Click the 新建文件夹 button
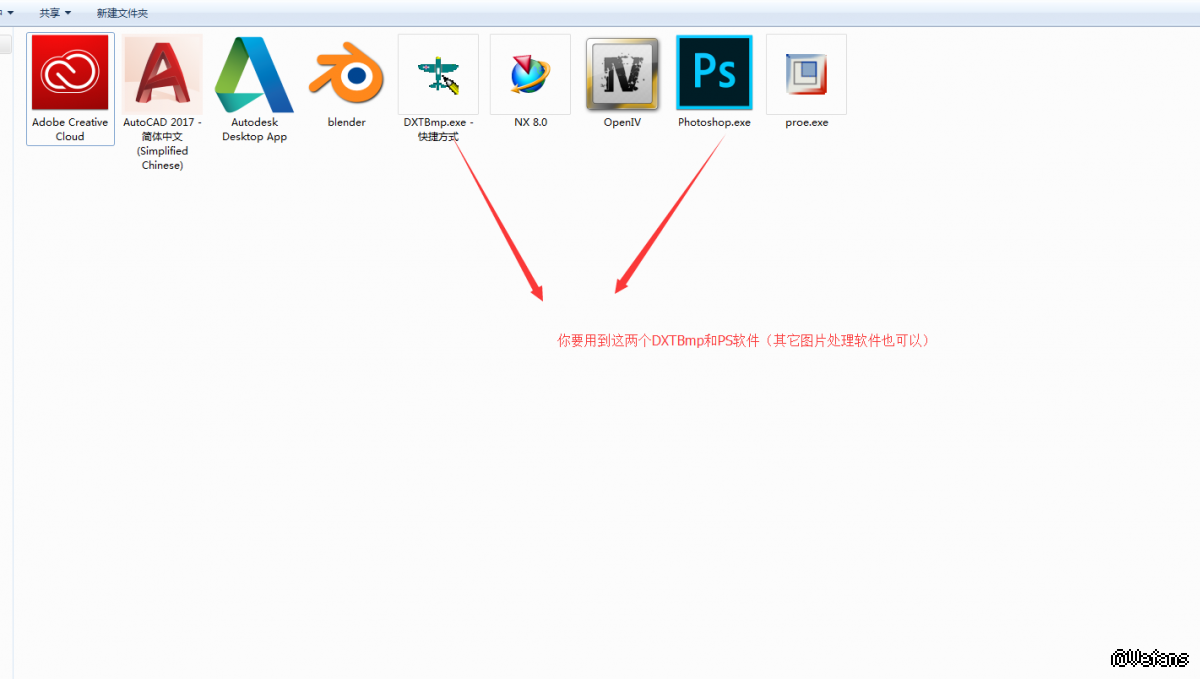 pos(122,13)
